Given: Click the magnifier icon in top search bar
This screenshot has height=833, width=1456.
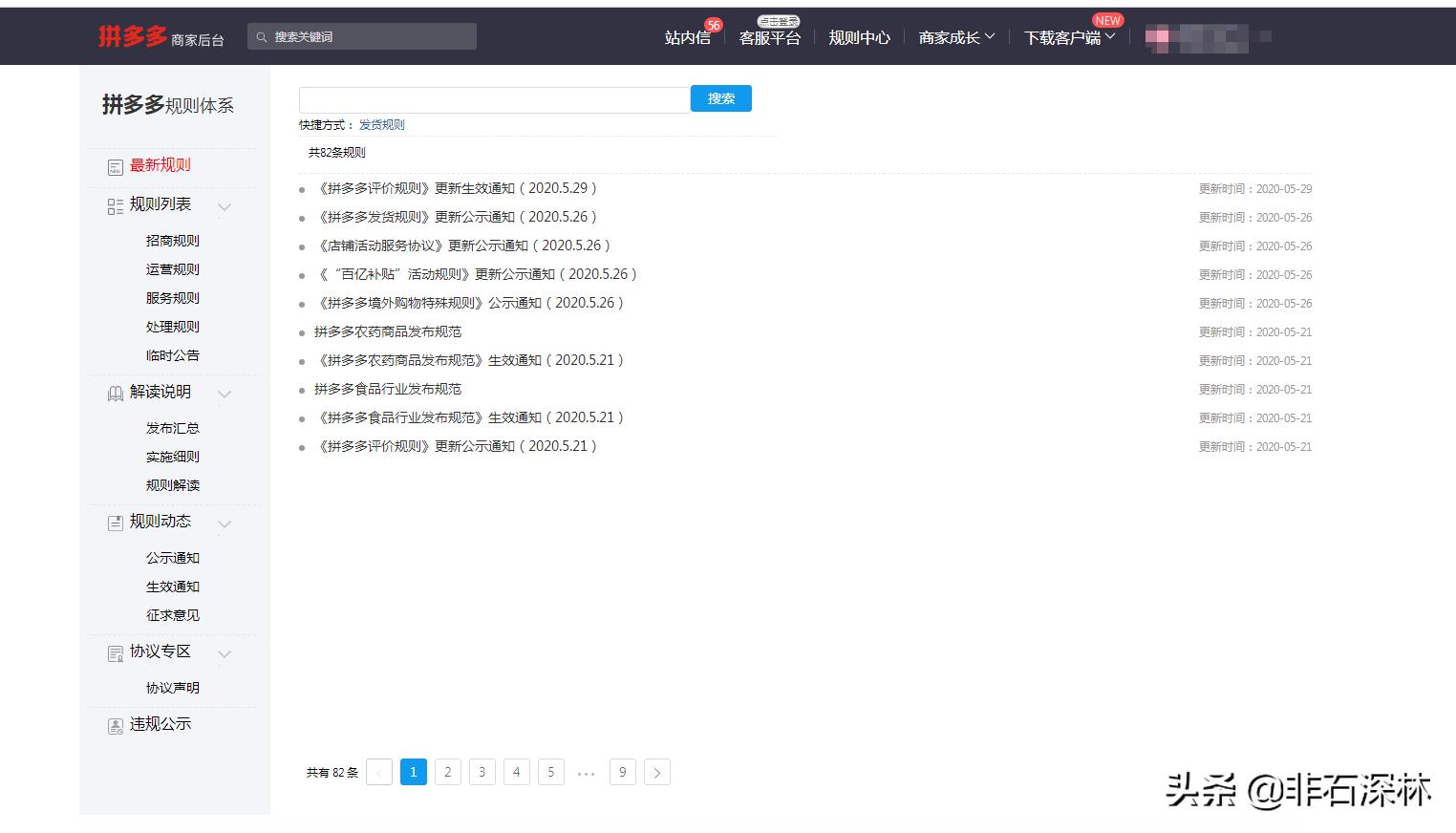Looking at the screenshot, I should point(261,35).
